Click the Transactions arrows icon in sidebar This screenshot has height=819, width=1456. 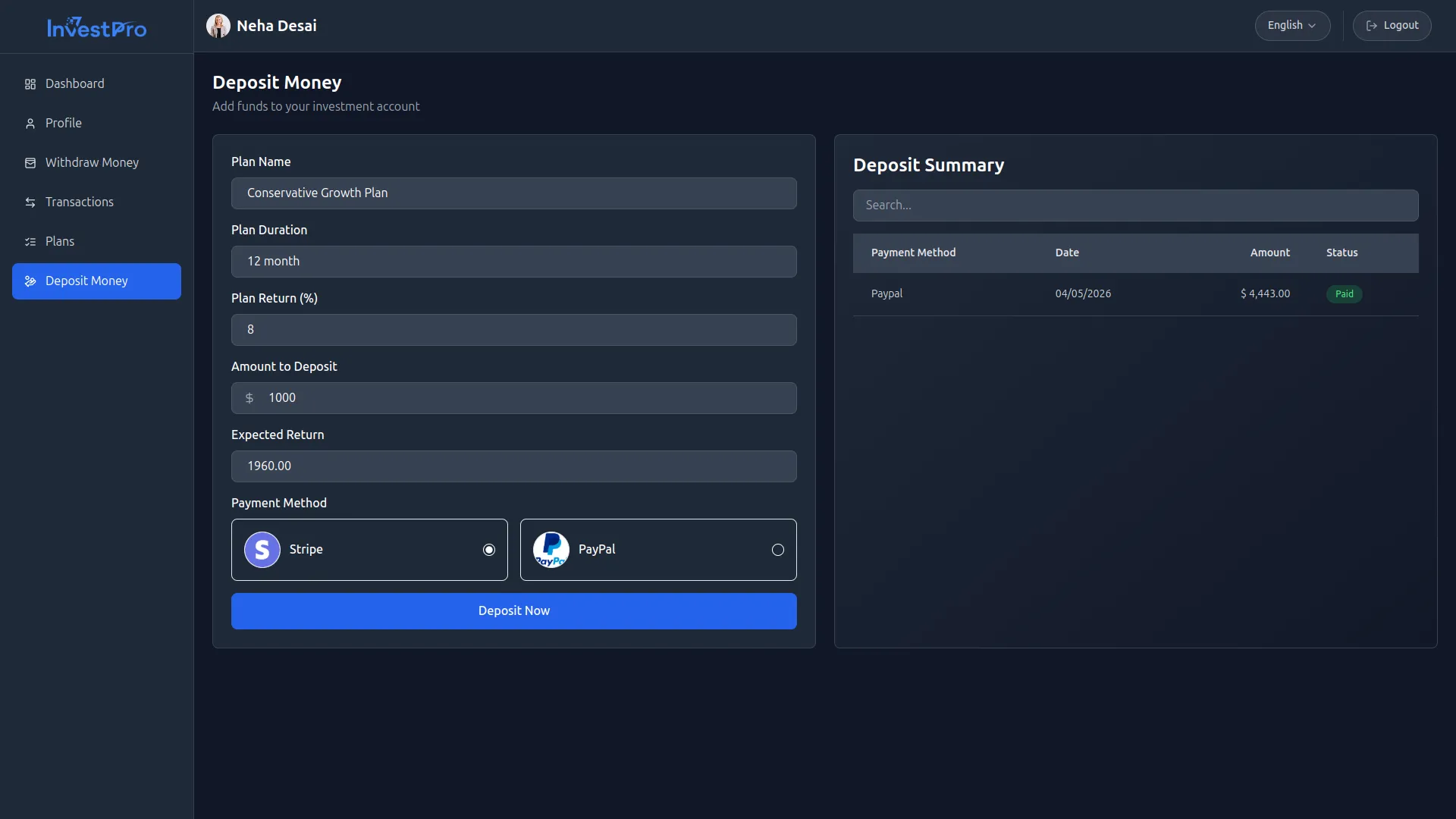pos(30,202)
